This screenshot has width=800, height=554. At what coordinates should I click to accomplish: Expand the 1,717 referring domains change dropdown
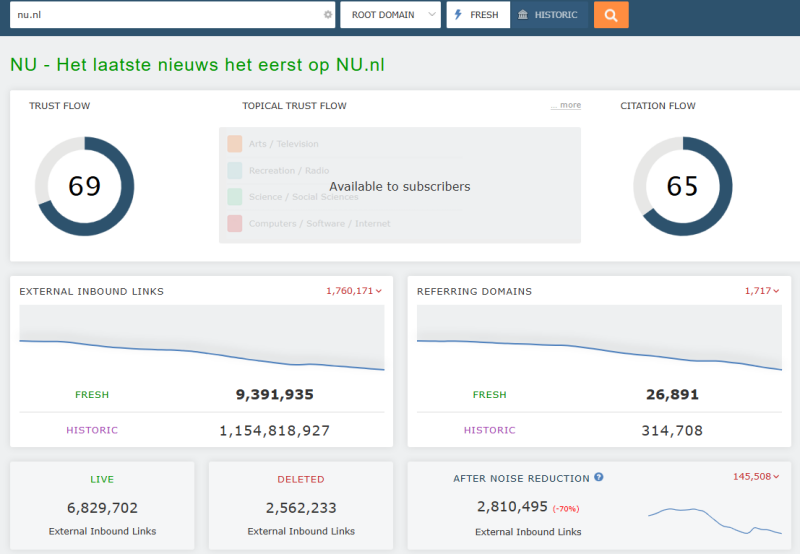[759, 291]
